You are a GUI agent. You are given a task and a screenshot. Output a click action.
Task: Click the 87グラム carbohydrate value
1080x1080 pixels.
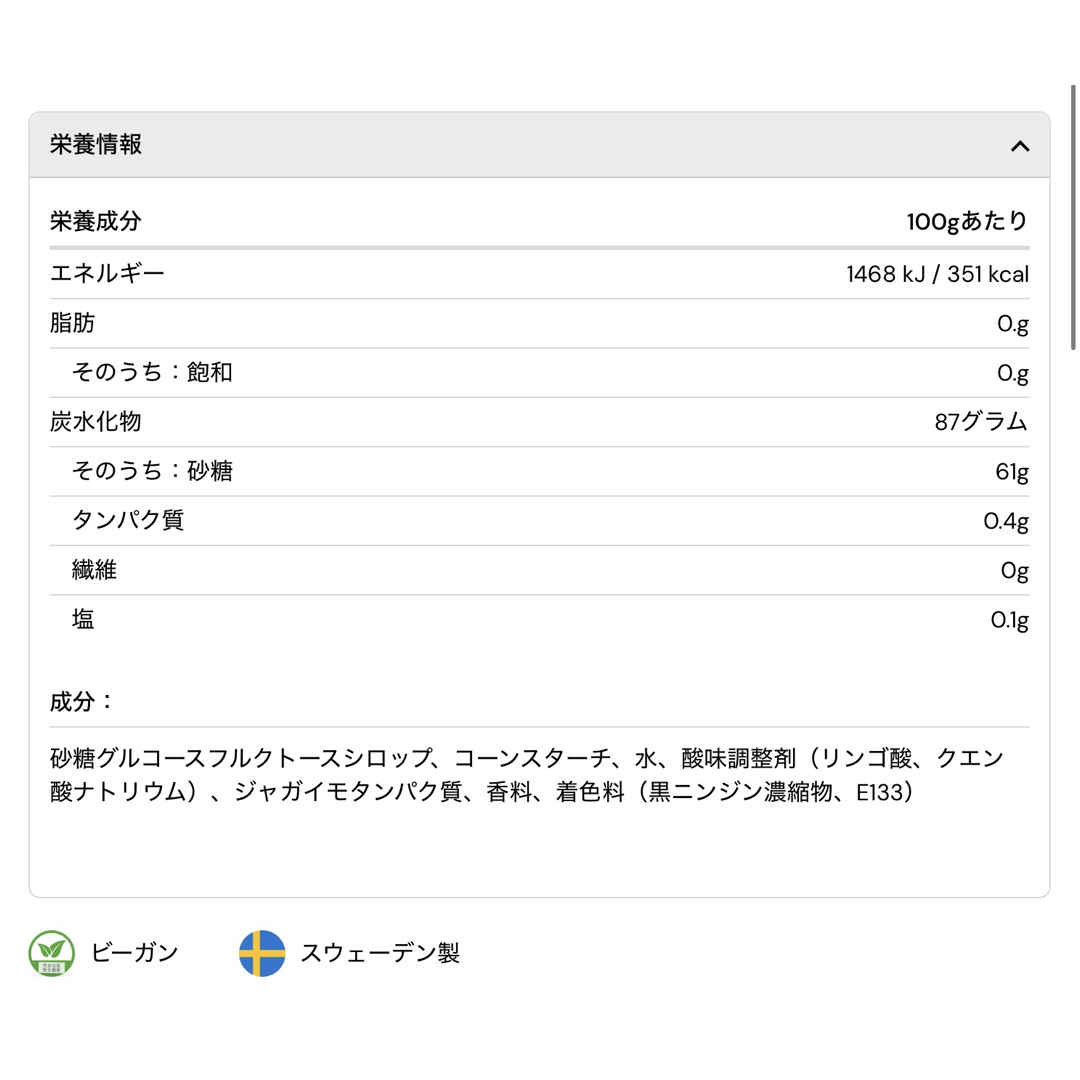pyautogui.click(x=982, y=422)
